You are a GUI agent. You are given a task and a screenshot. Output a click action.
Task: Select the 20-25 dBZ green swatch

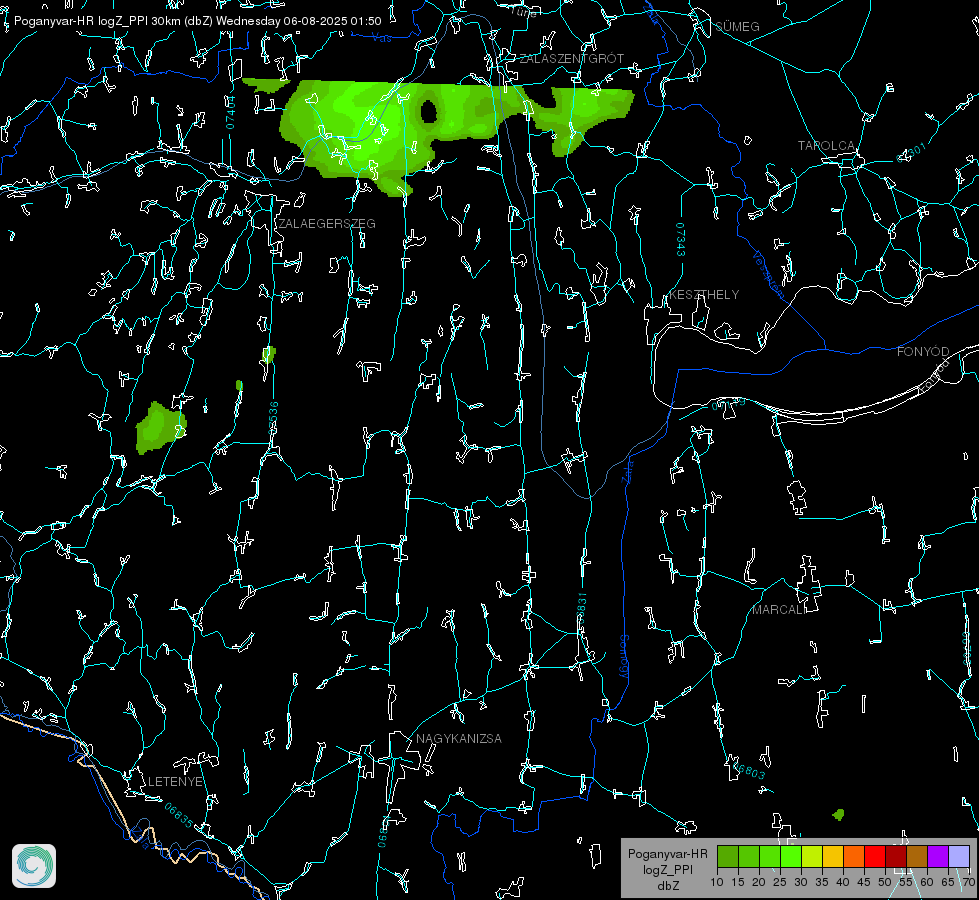[x=770, y=856]
